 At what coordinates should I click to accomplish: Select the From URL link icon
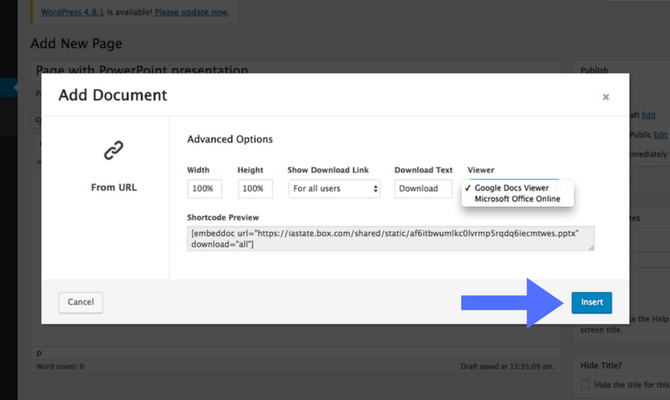click(114, 150)
